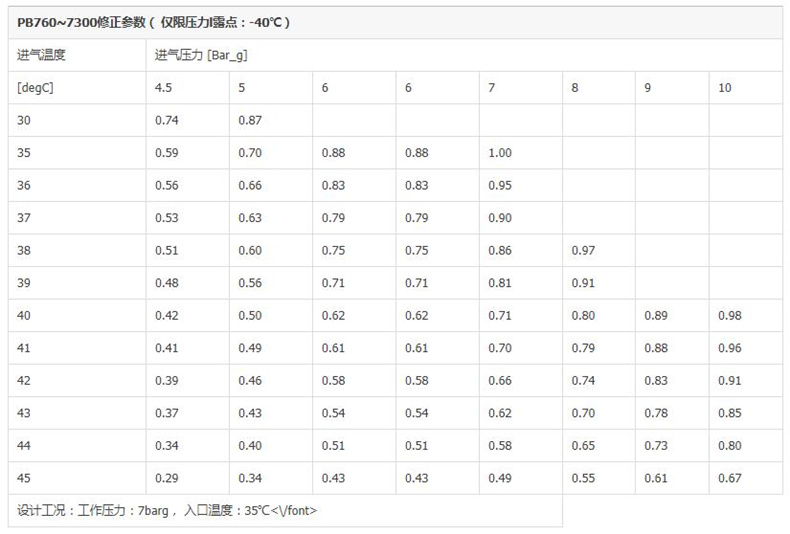Click value 0.73 in the 44 row

tap(656, 445)
